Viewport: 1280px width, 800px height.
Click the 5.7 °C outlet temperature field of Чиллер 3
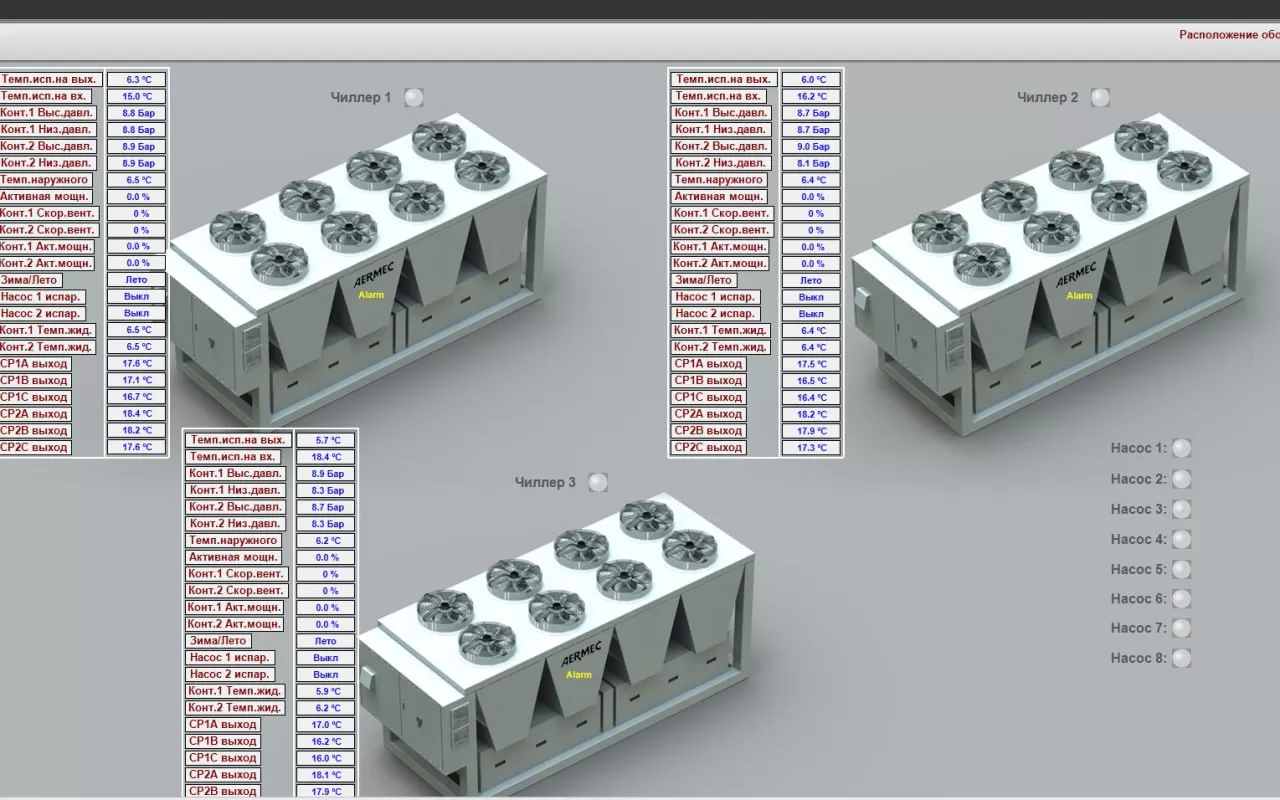(x=325, y=440)
